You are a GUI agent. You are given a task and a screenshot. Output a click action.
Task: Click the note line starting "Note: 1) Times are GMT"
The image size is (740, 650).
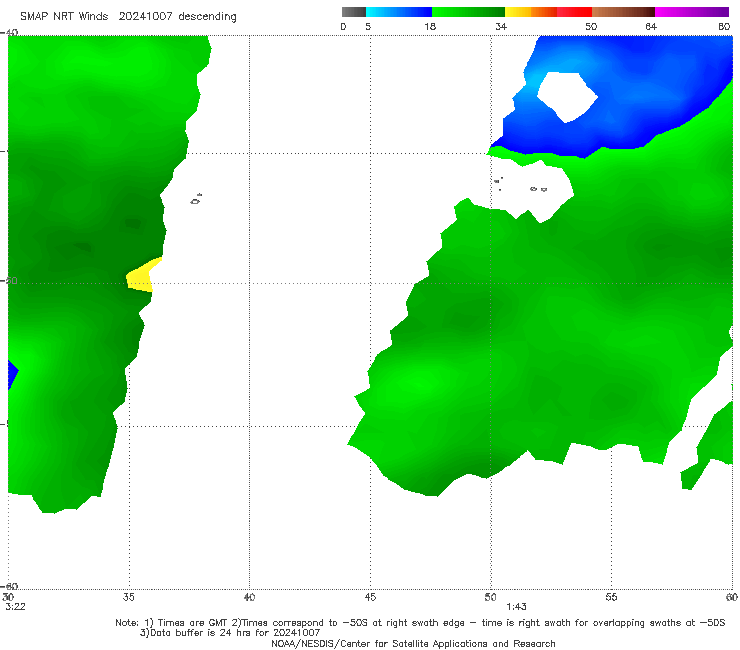coord(420,623)
